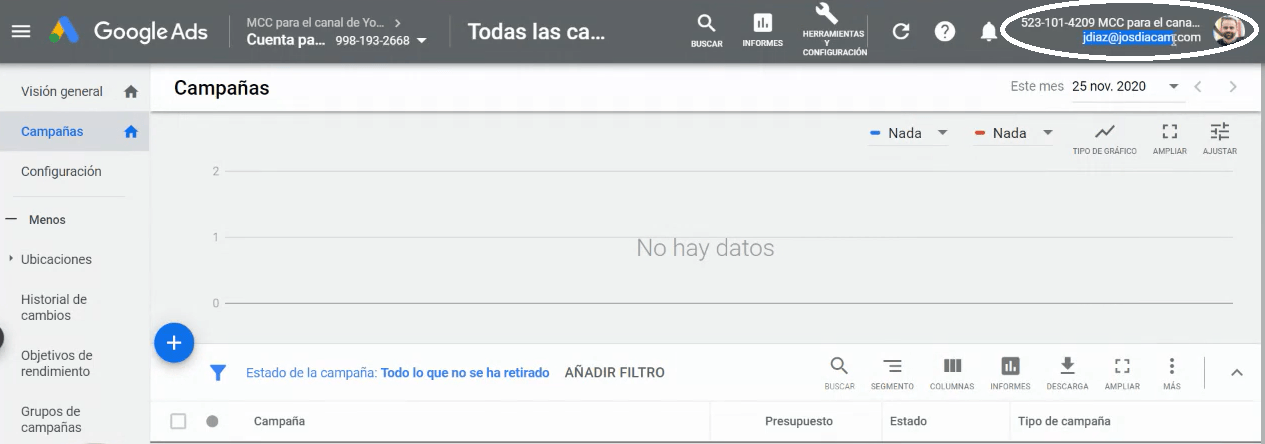Image resolution: width=1265 pixels, height=444 pixels.
Task: Collapse chart with up chevron
Action: point(1236,373)
